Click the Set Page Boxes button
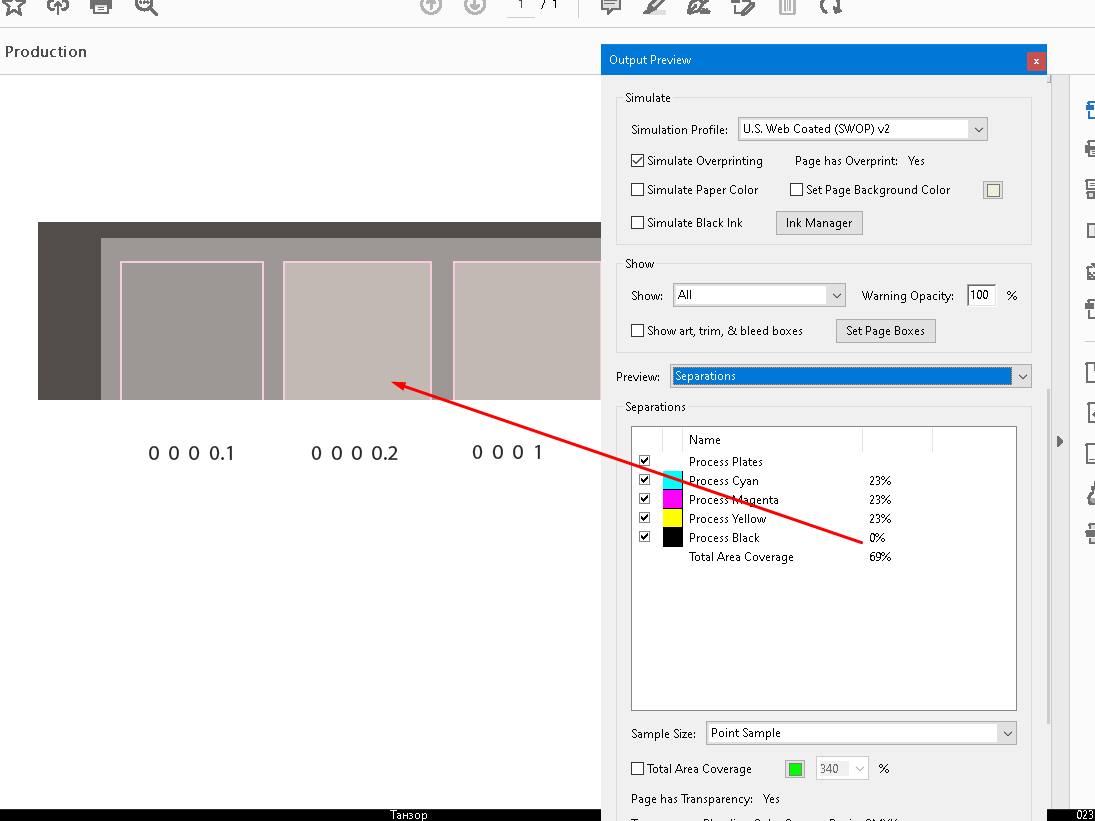The image size is (1095, 821). click(885, 331)
